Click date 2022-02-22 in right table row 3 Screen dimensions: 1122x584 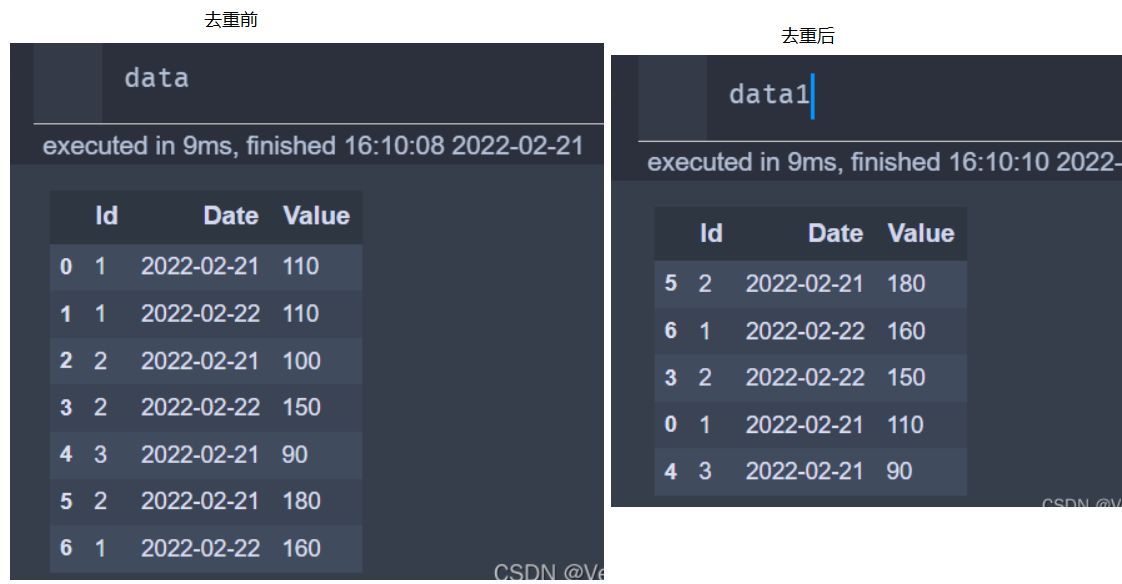(805, 377)
